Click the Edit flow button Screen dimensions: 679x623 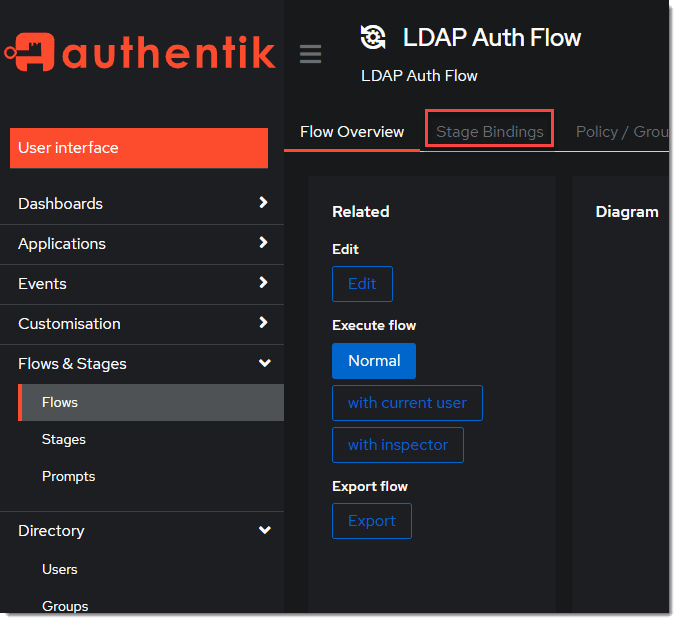pyautogui.click(x=362, y=284)
